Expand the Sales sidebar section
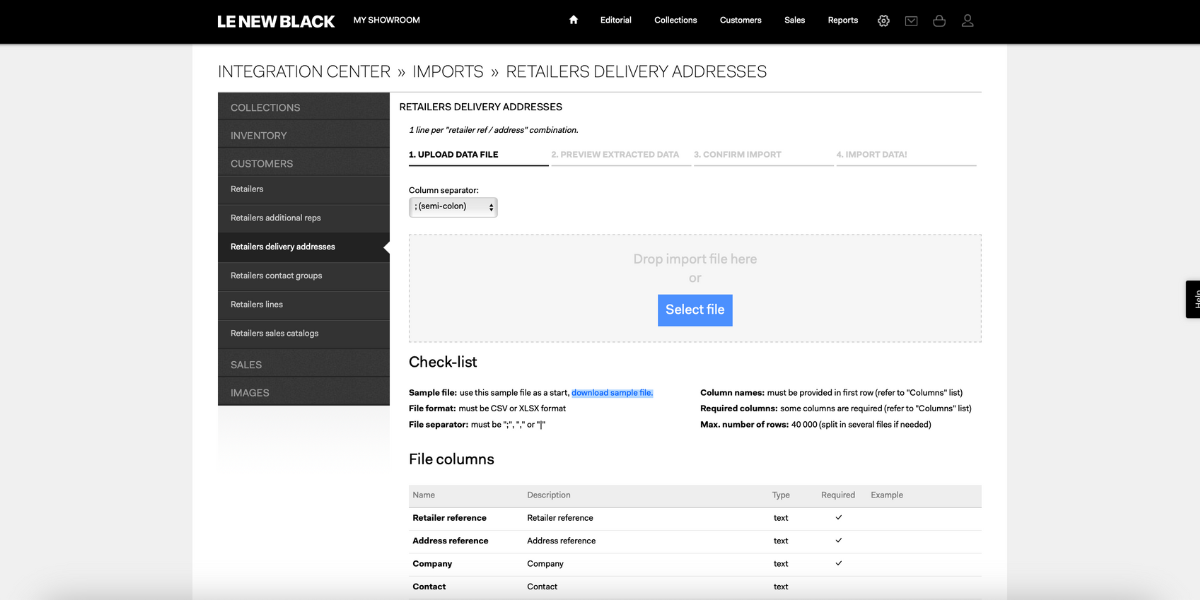This screenshot has height=600, width=1200. coord(304,364)
